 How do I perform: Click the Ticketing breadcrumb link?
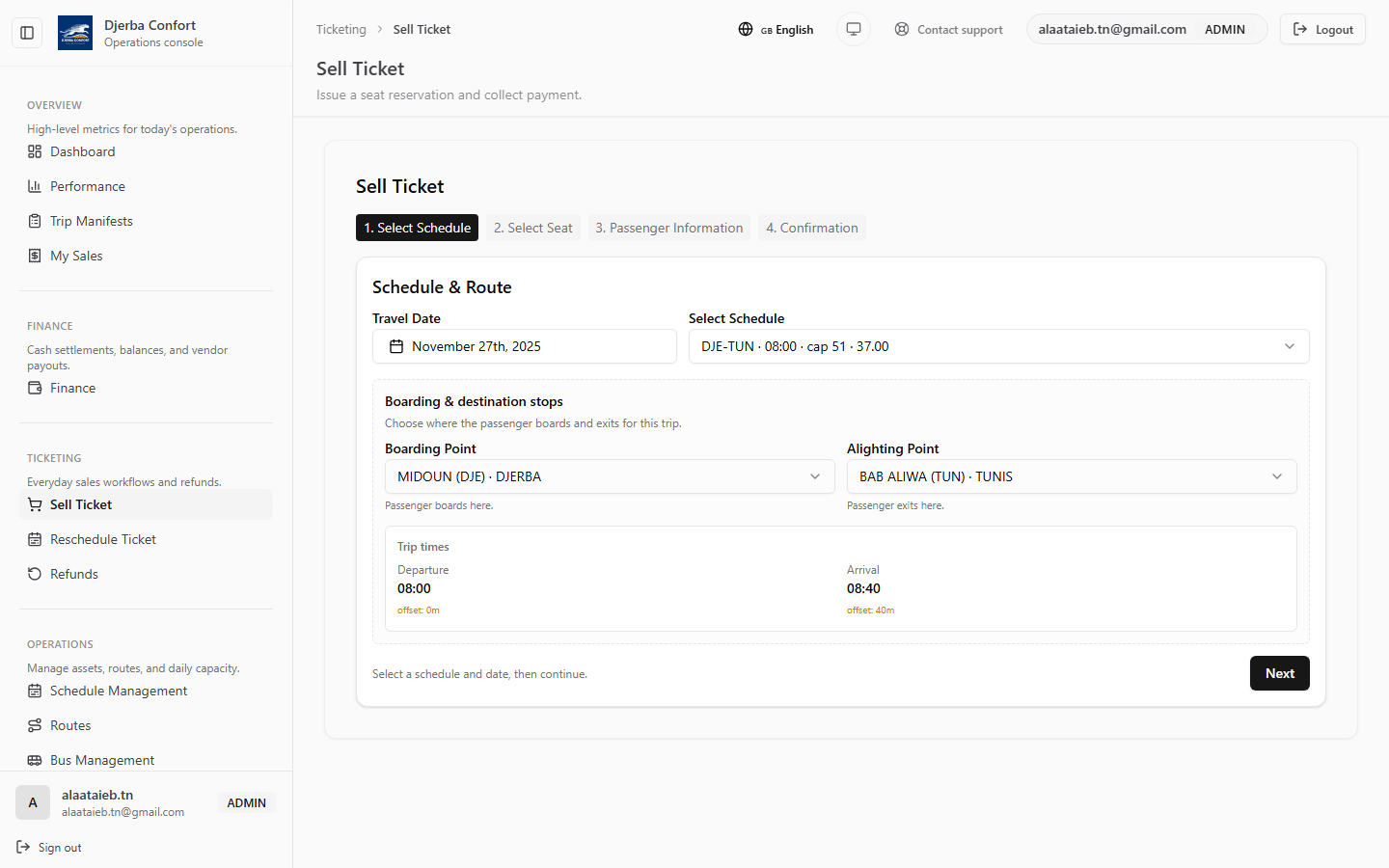pos(341,29)
